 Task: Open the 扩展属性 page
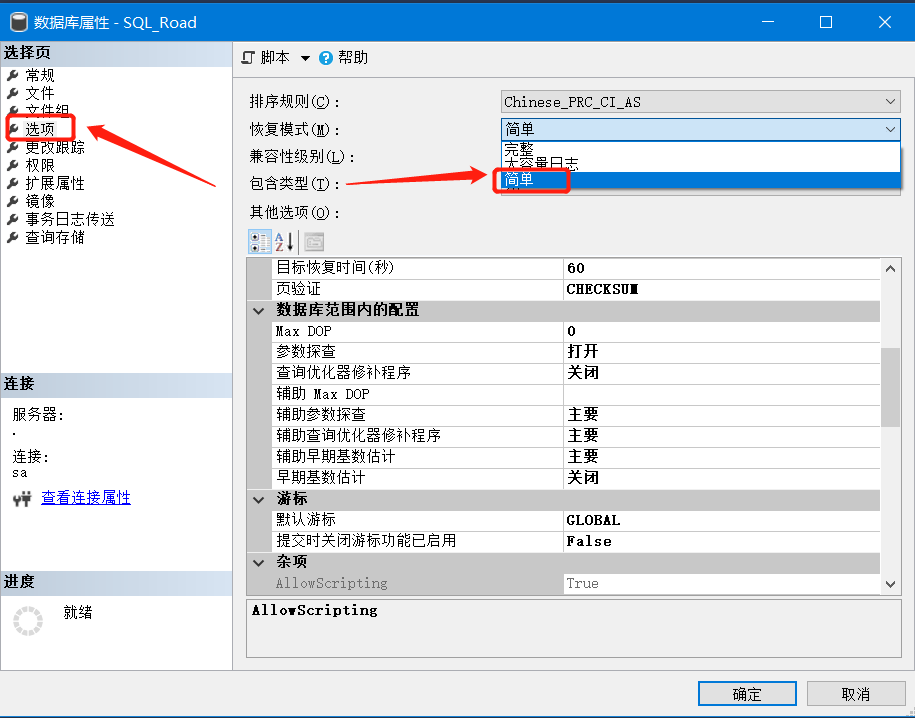(x=55, y=183)
